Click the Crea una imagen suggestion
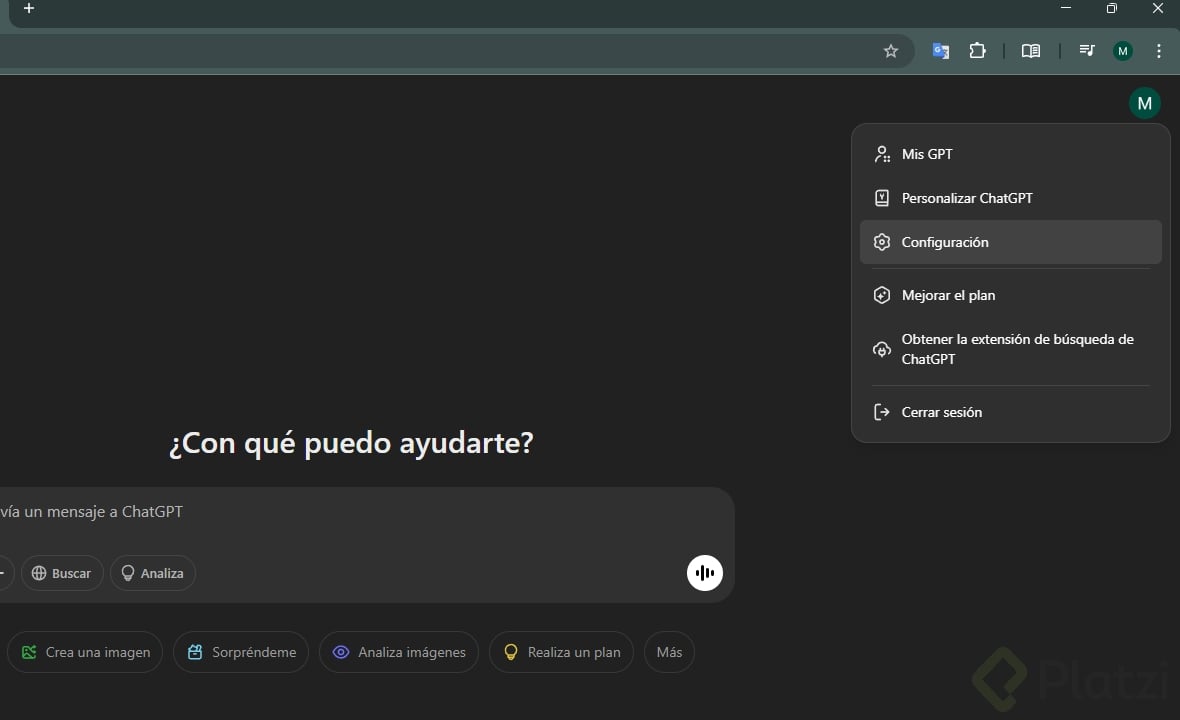Screen dimensions: 1180x720 85,652
